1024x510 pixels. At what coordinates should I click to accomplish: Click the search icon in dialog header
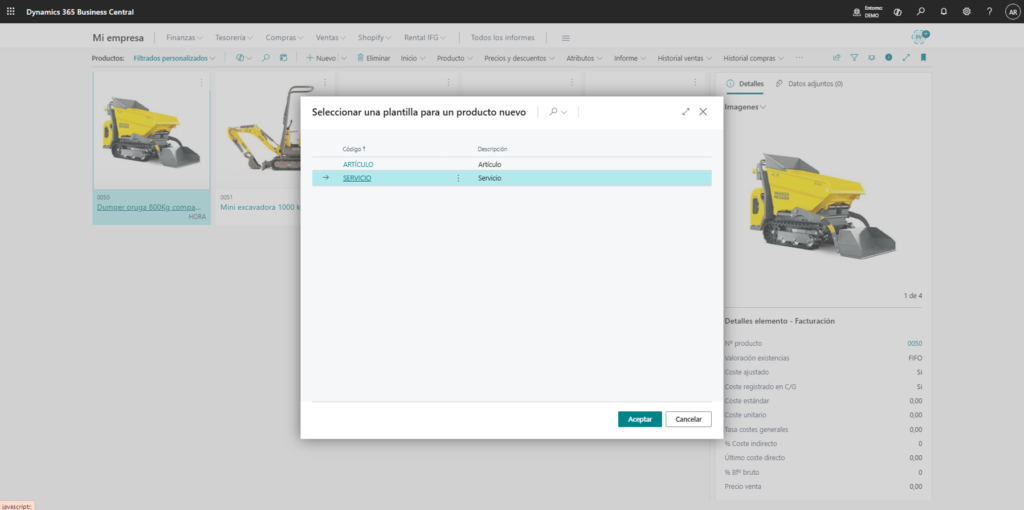pyautogui.click(x=552, y=112)
